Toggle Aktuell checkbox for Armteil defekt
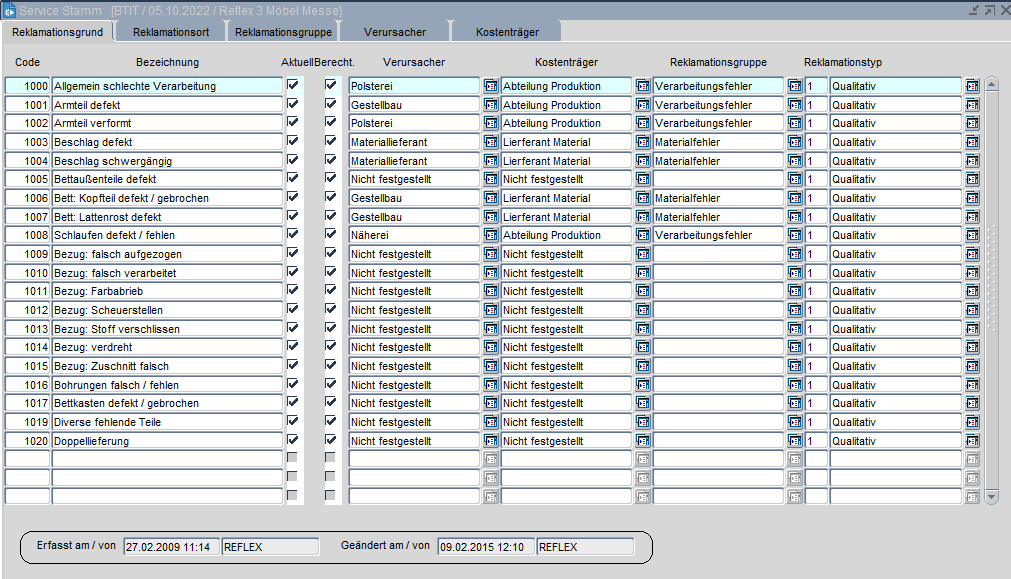The image size is (1011, 579). 293,104
